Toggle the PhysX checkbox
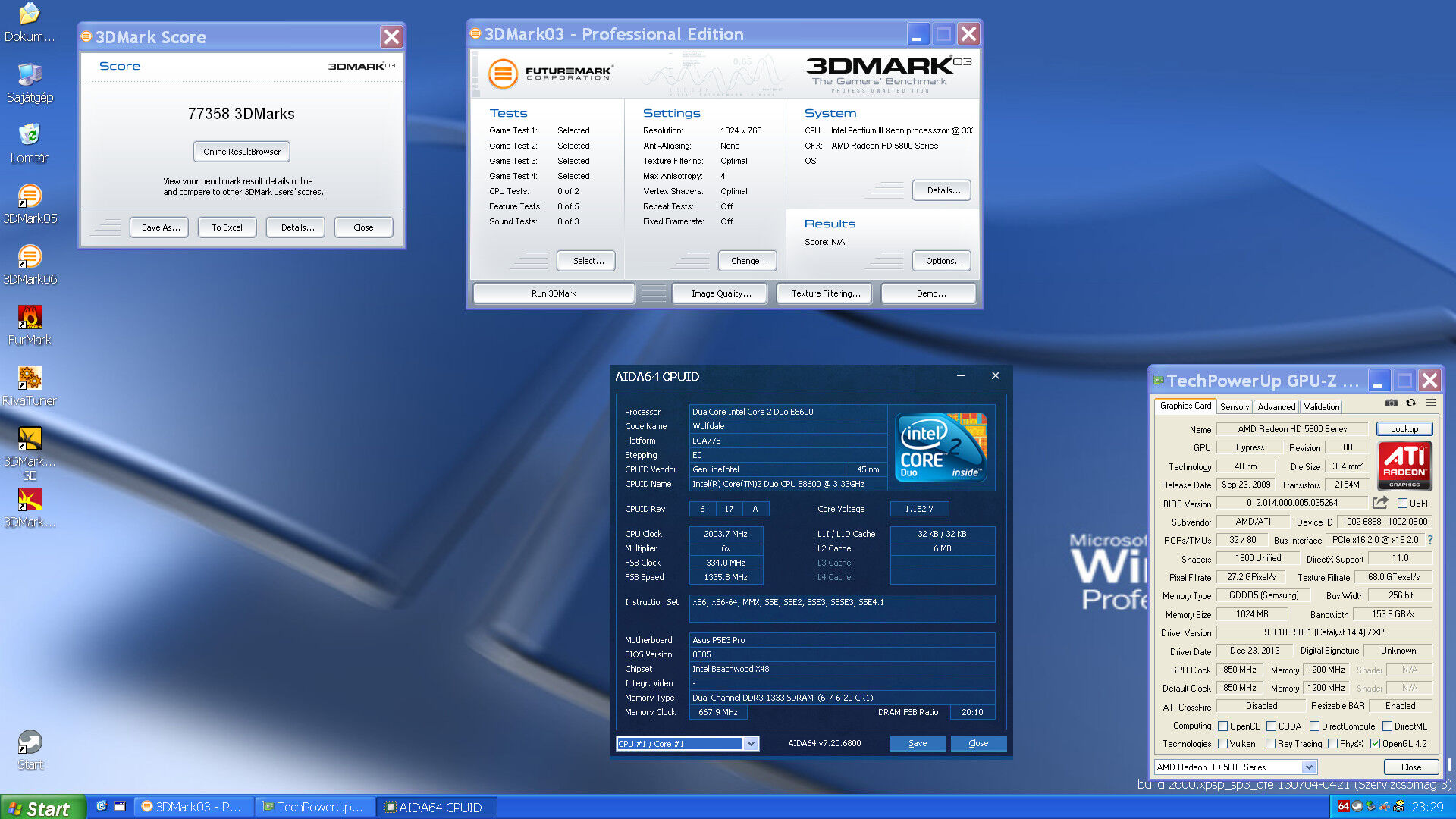Screen dimensions: 1456x819 pos(1332,744)
